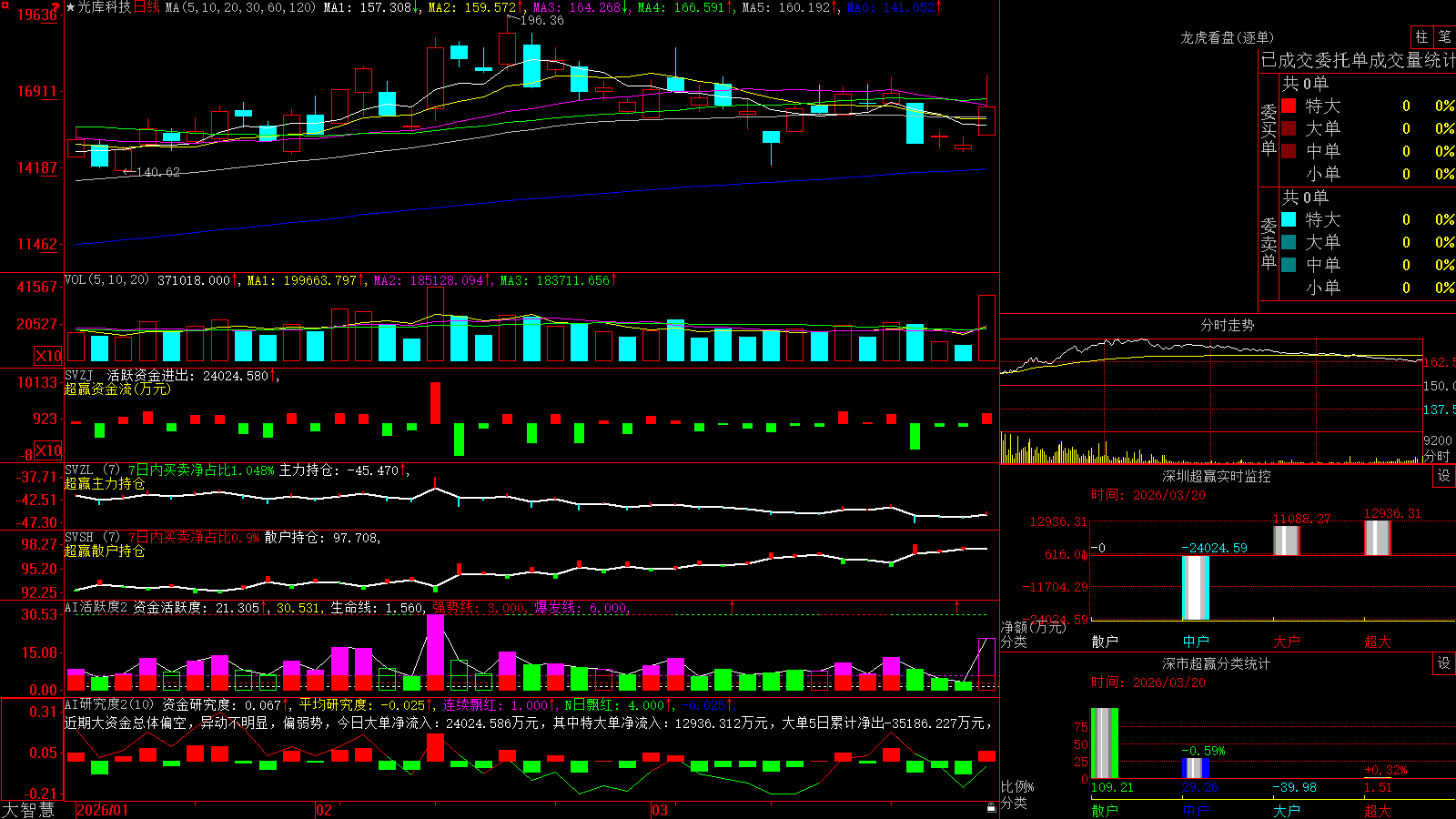Click the small red square icon in the top-left corner

click(x=4, y=4)
